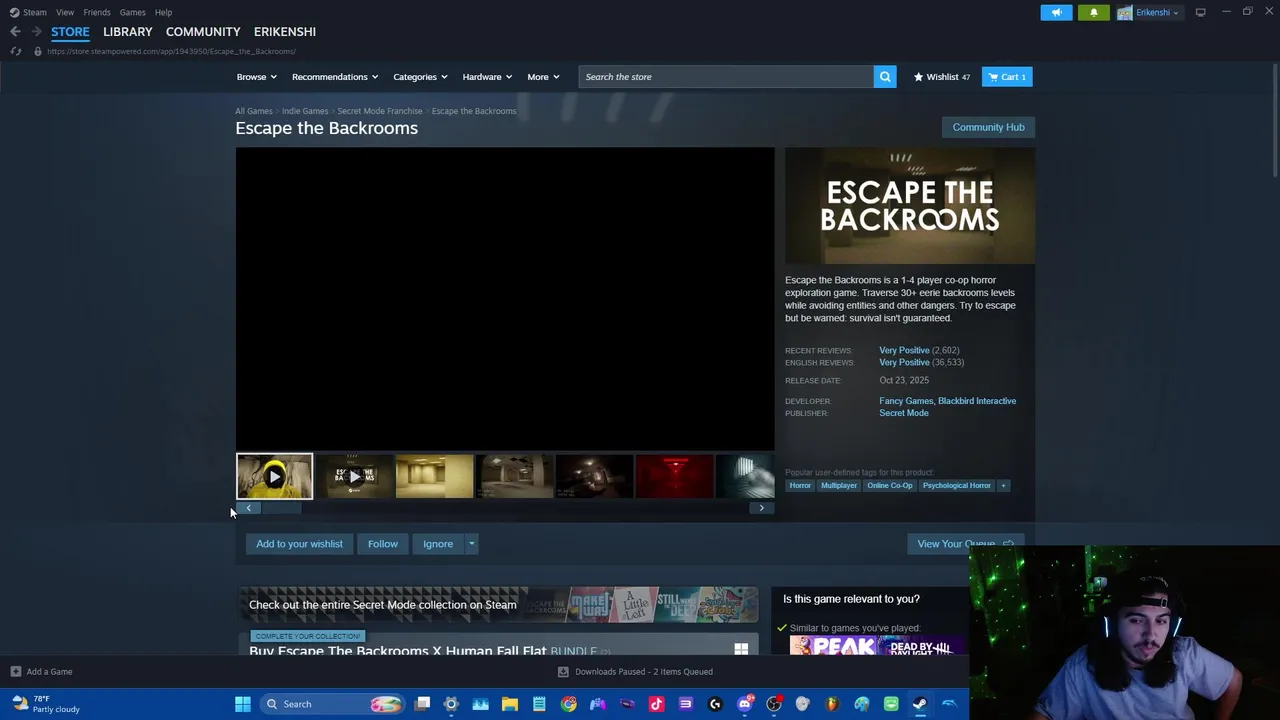
Task: Open the green notifications bell
Action: (x=1093, y=12)
